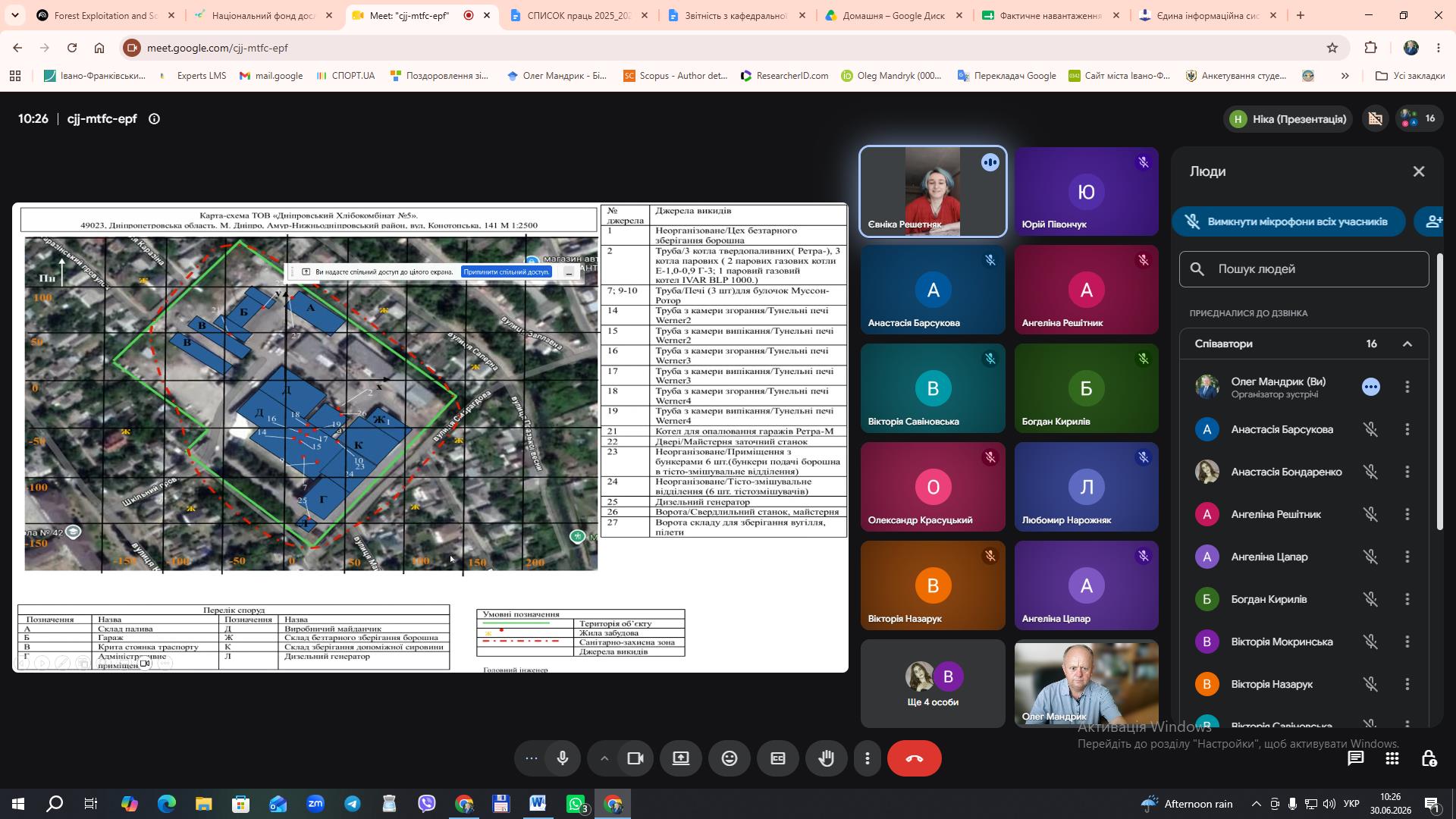Close the People panel
Image resolution: width=1456 pixels, height=819 pixels.
[1419, 171]
